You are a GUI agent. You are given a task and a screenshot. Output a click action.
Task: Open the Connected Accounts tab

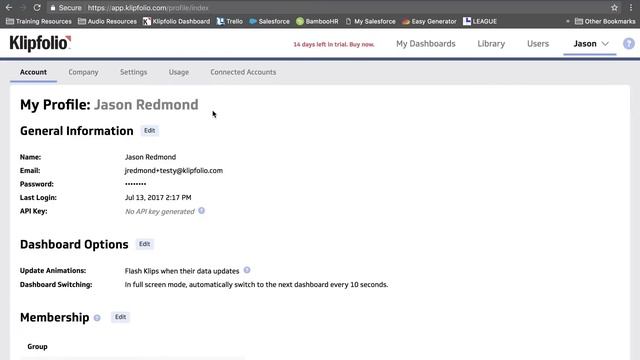(x=243, y=72)
